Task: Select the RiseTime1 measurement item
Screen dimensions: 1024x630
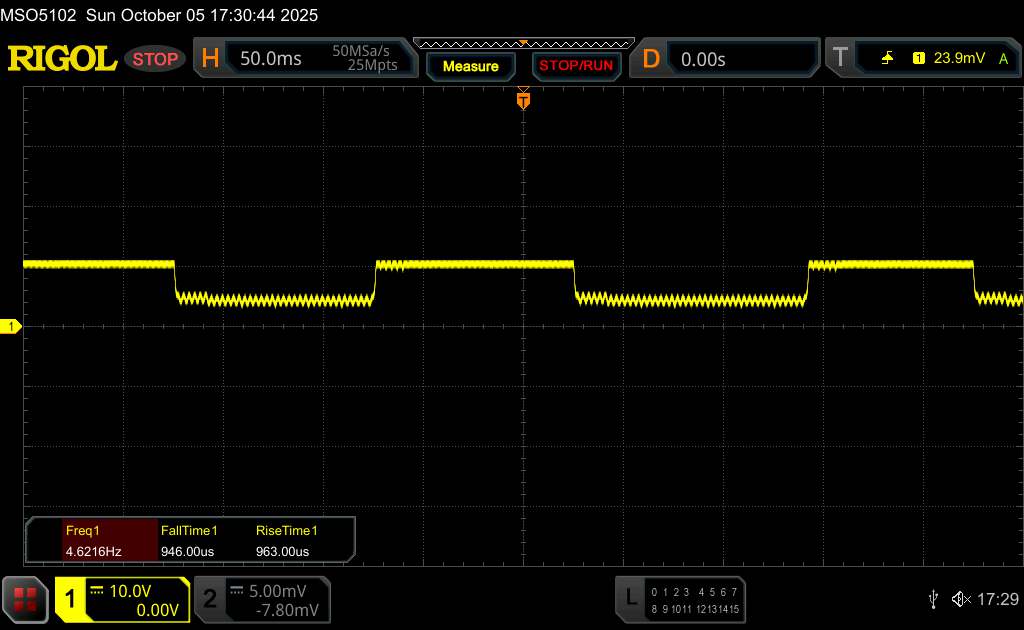Action: [286, 541]
